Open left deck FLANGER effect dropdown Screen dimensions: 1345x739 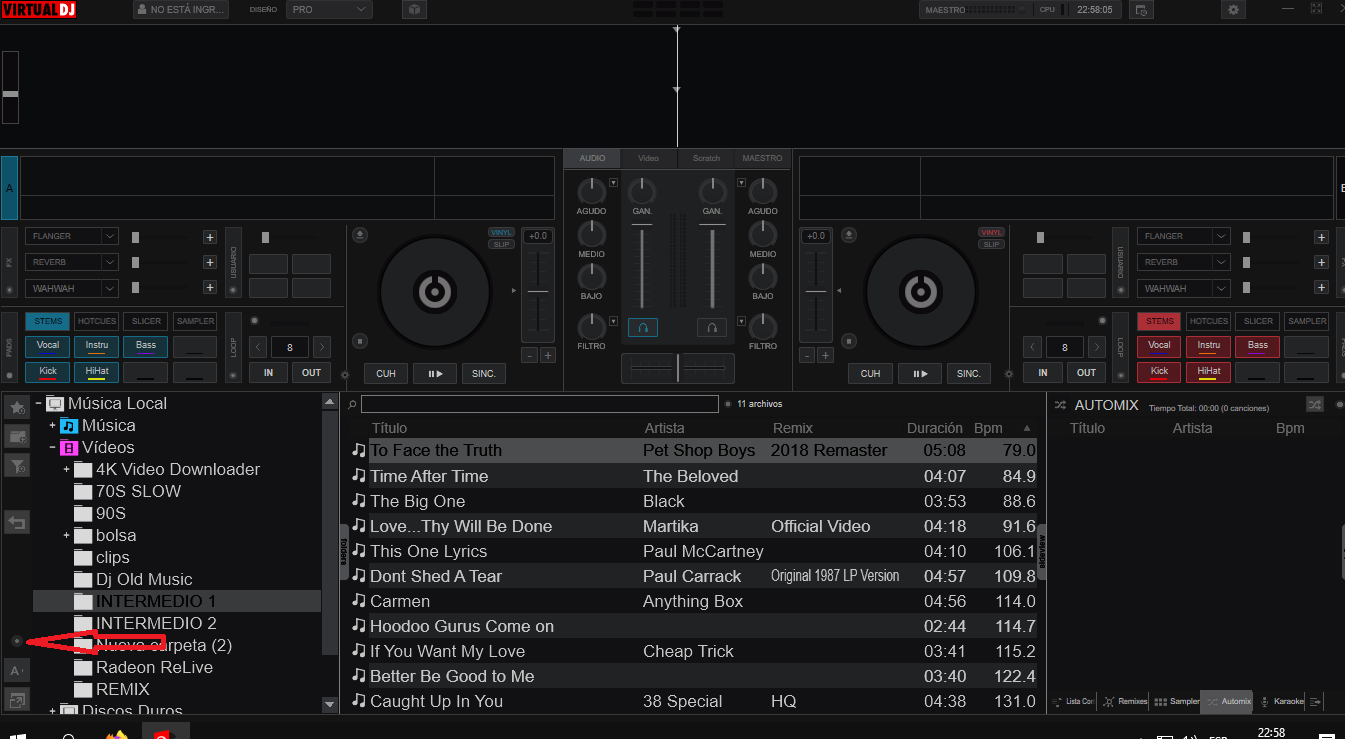pos(72,237)
